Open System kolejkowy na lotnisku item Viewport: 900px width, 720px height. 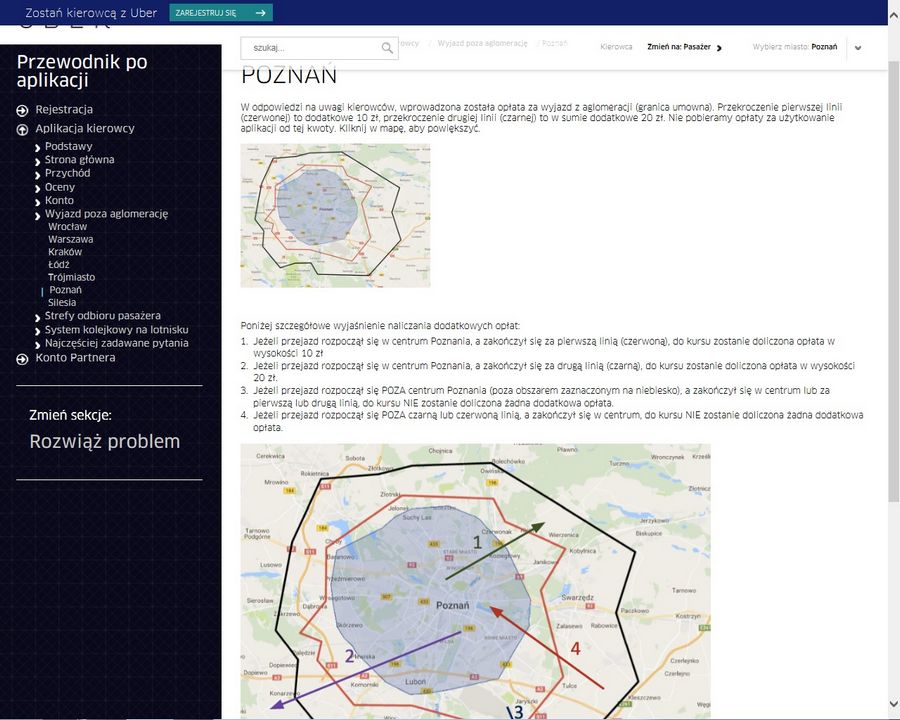(x=117, y=330)
